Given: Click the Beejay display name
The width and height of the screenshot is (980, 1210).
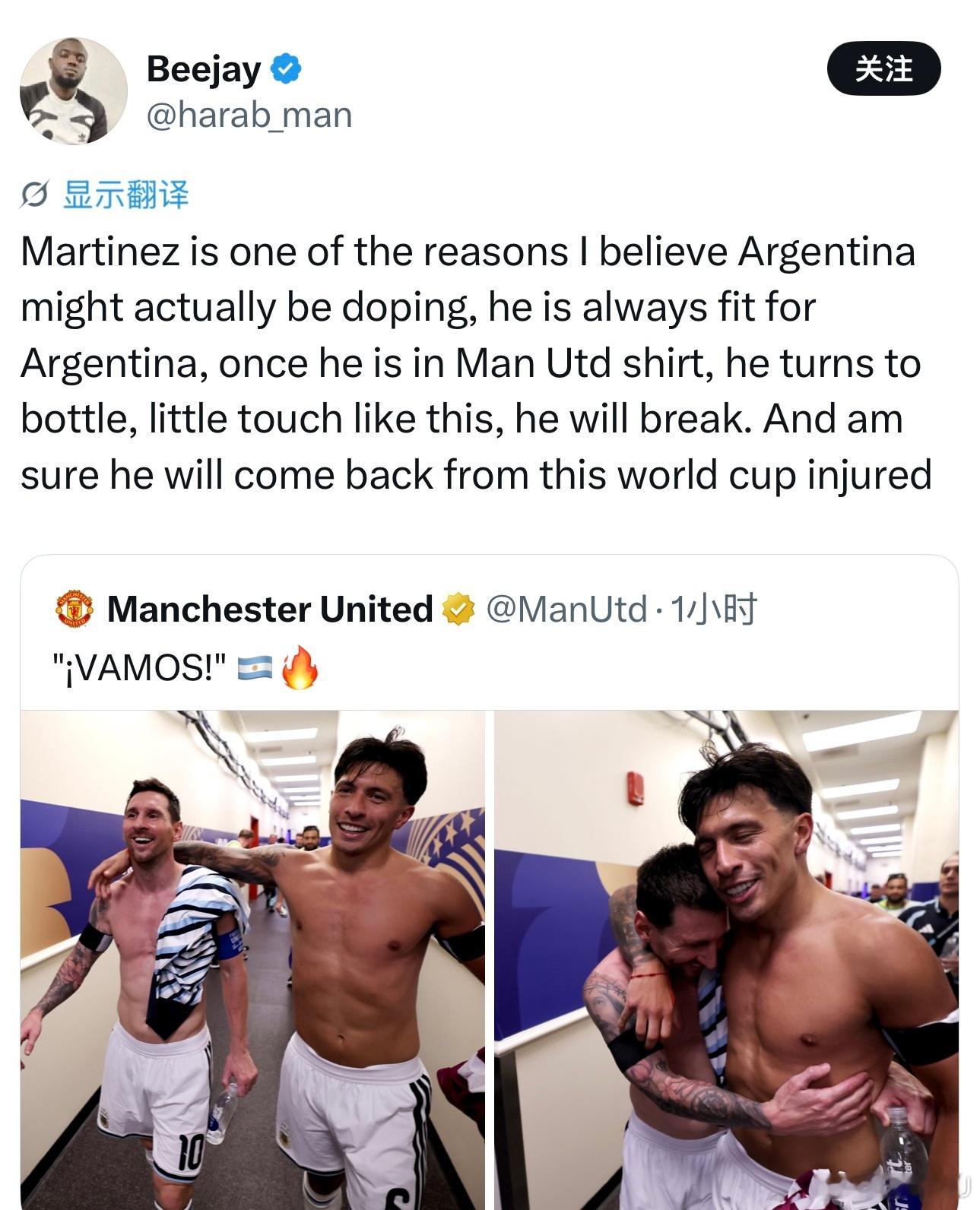Looking at the screenshot, I should (x=203, y=69).
